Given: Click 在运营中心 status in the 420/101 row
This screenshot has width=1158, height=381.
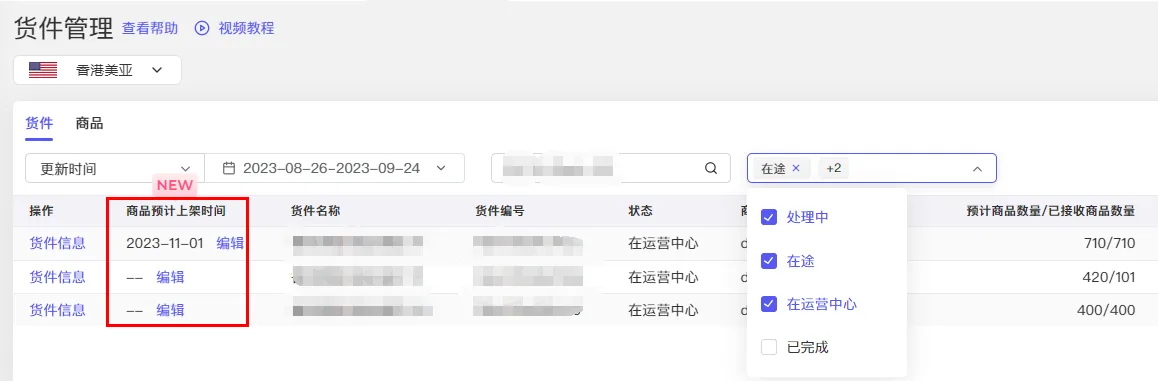Looking at the screenshot, I should 663,277.
